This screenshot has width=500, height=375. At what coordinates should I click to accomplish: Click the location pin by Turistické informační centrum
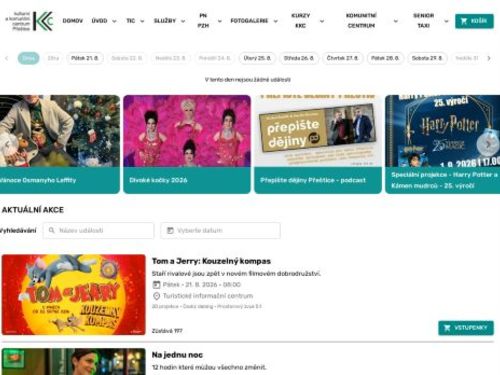[x=156, y=296]
